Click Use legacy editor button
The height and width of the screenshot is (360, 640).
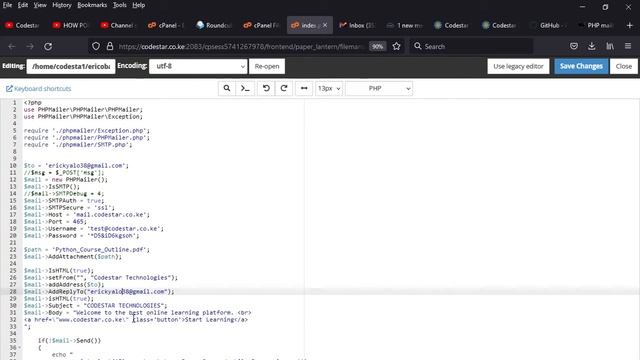518,66
